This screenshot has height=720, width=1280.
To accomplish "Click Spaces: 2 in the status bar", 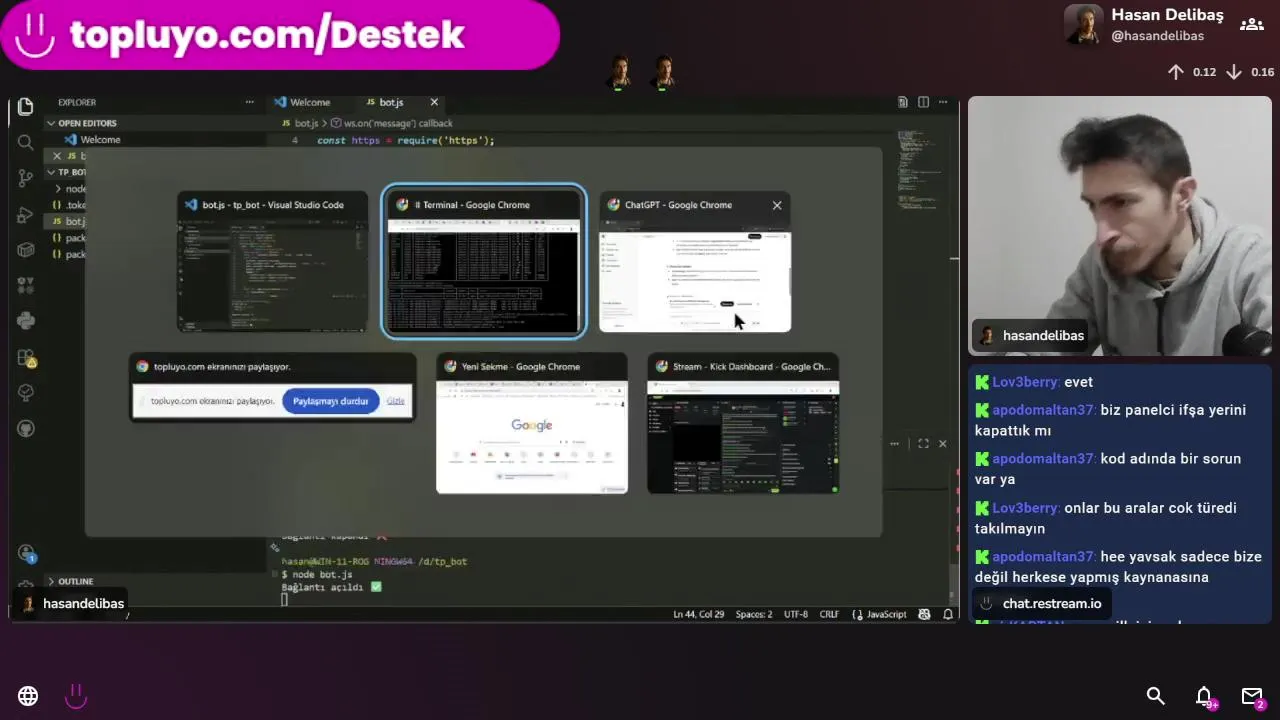I will (754, 614).
